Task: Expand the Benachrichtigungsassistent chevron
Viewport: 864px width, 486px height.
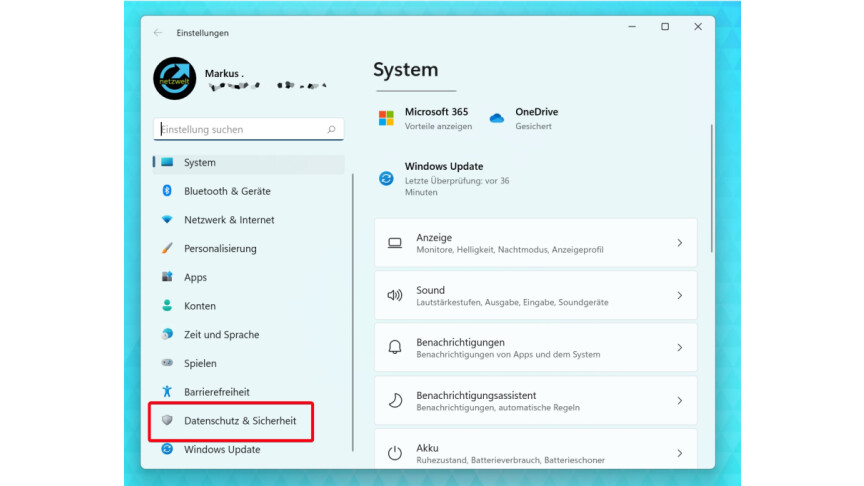Action: (x=679, y=401)
